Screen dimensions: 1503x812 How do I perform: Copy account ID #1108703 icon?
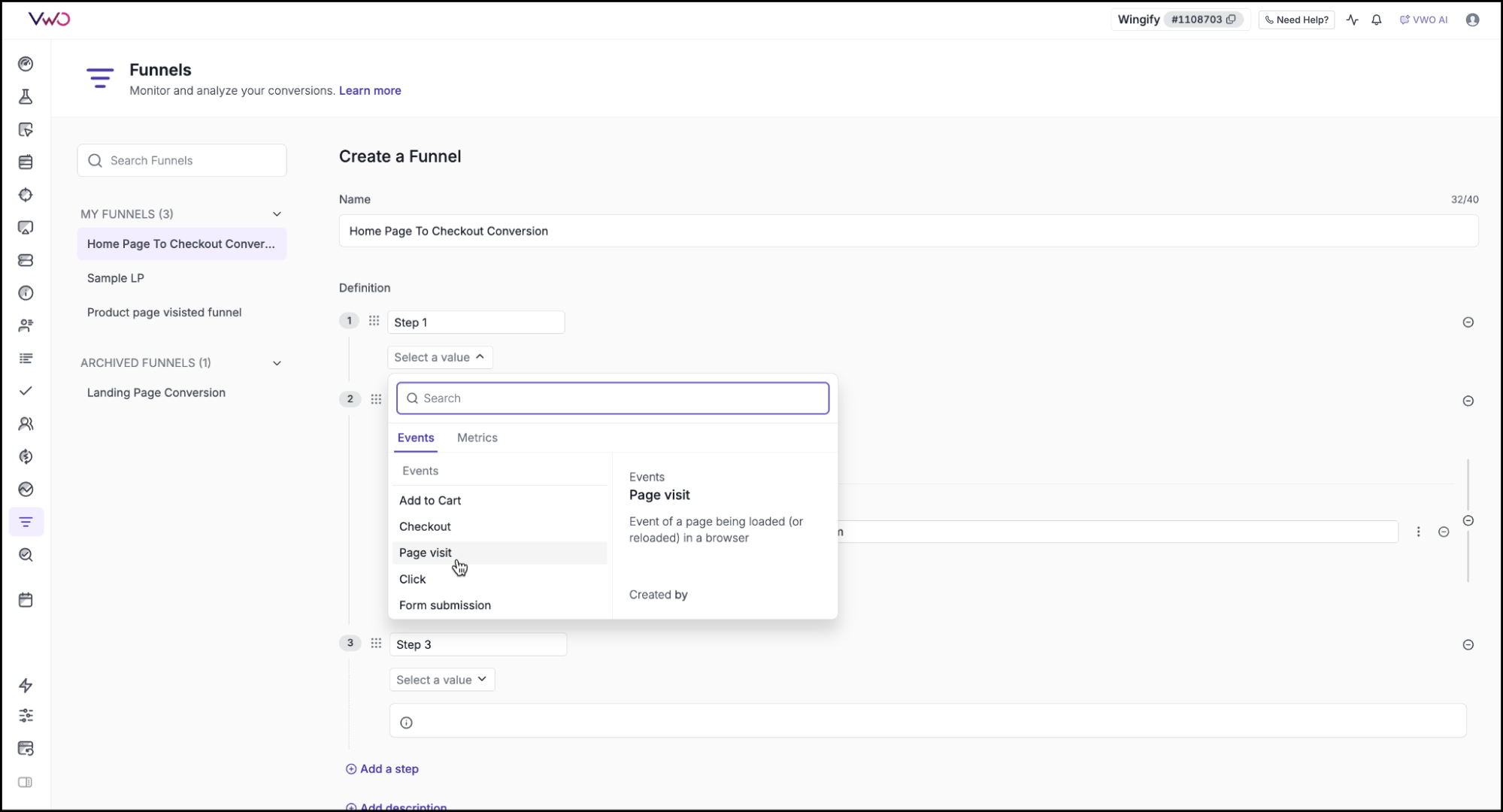tap(1231, 20)
